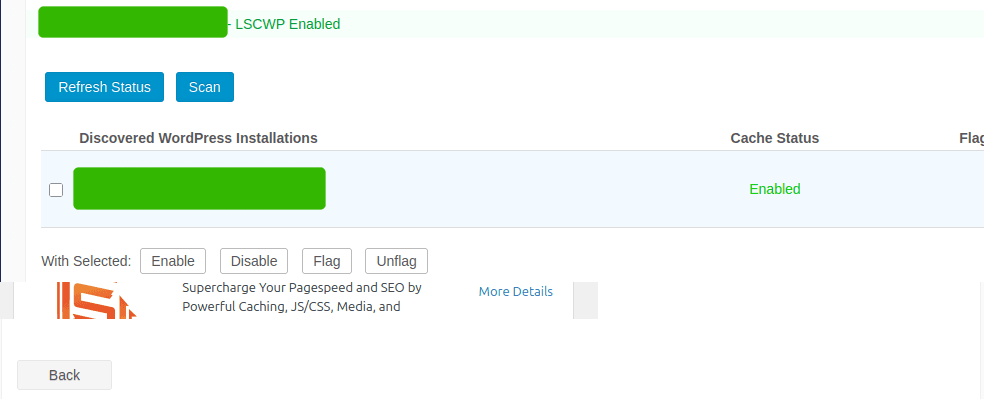Select the redacted installation path in the table row
The image size is (984, 399).
click(200, 188)
